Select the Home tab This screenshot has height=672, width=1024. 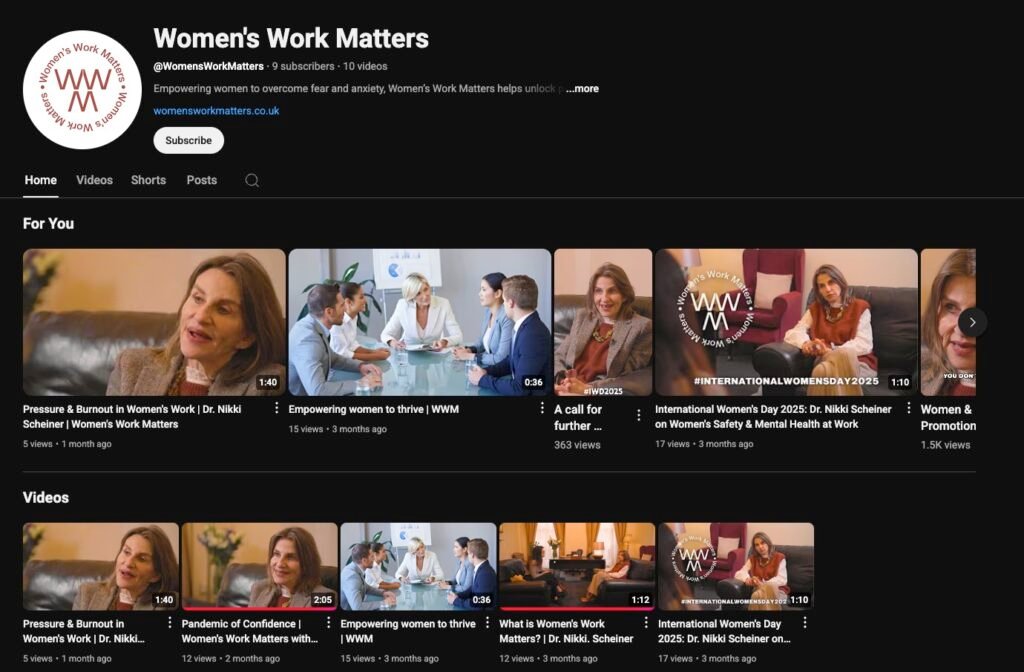pos(40,180)
